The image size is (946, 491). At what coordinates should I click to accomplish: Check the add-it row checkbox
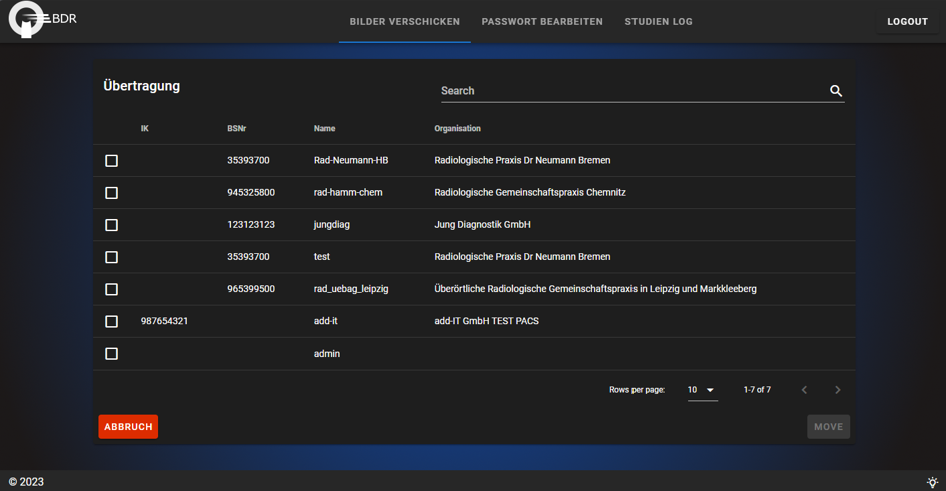(112, 322)
